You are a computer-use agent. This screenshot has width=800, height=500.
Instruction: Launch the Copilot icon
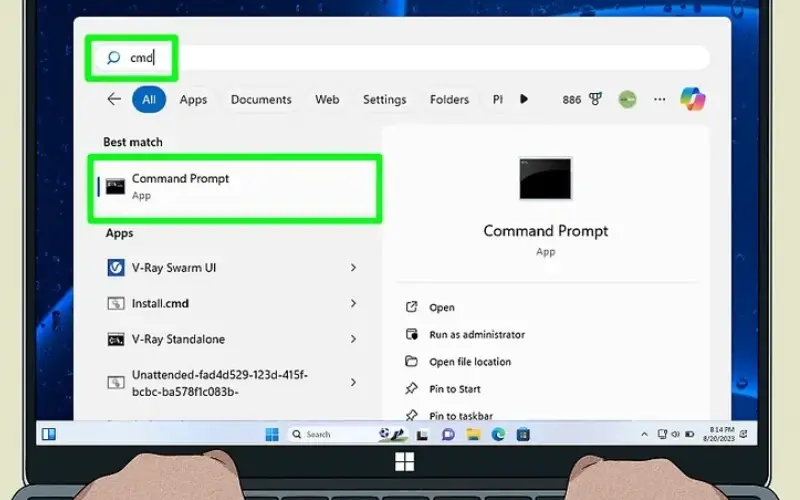[x=693, y=99]
